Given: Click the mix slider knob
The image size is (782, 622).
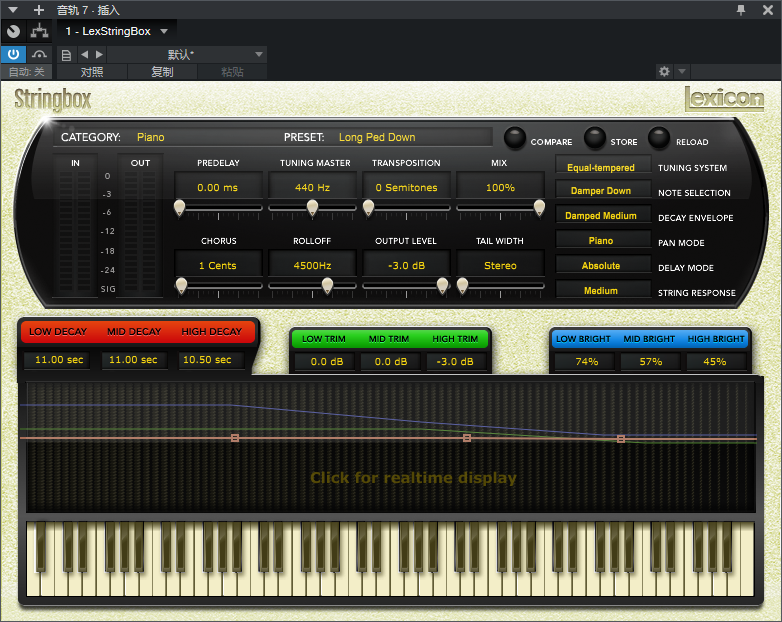Looking at the screenshot, I should [539, 207].
